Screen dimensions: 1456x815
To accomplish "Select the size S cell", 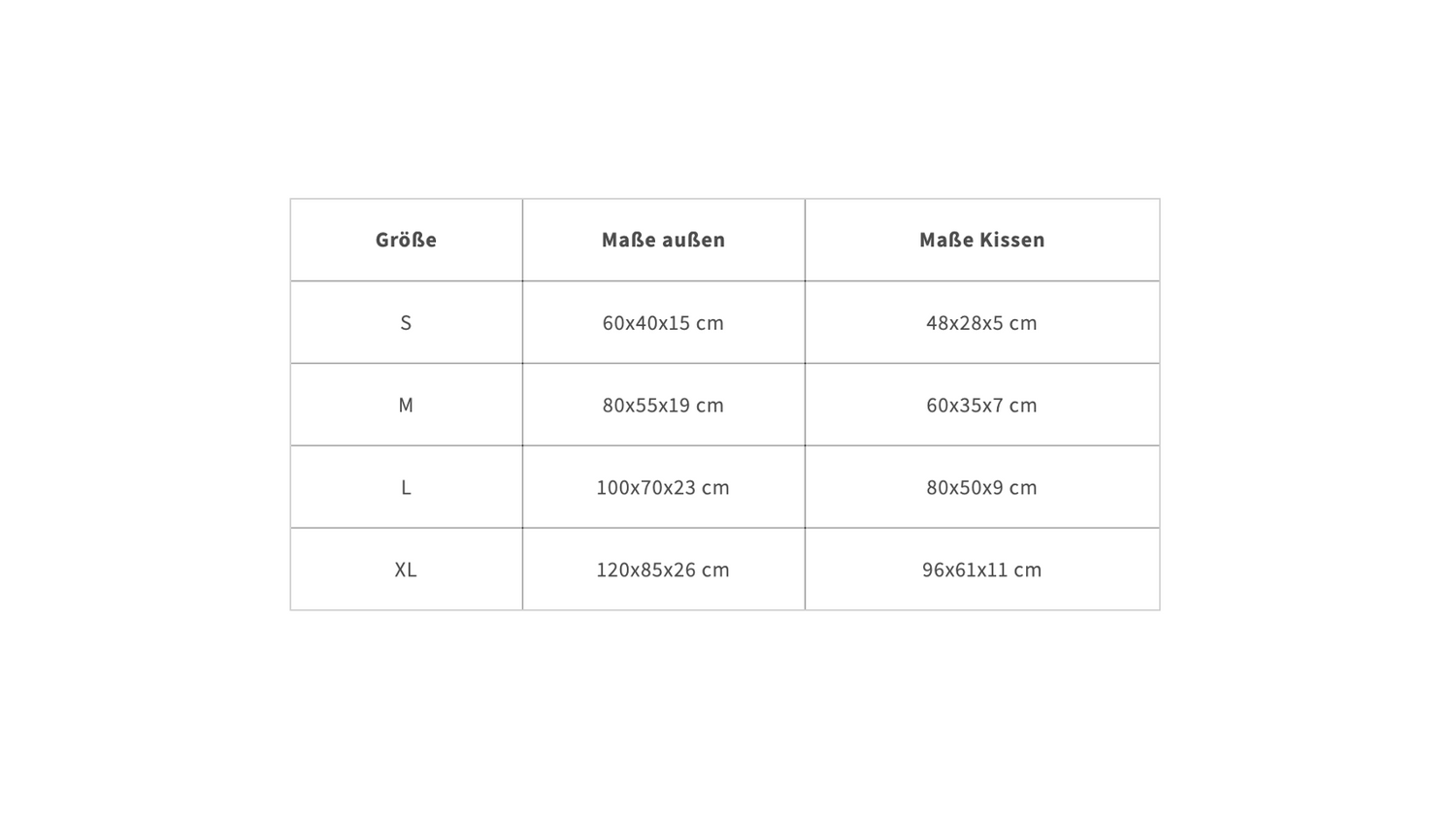I will pos(406,323).
